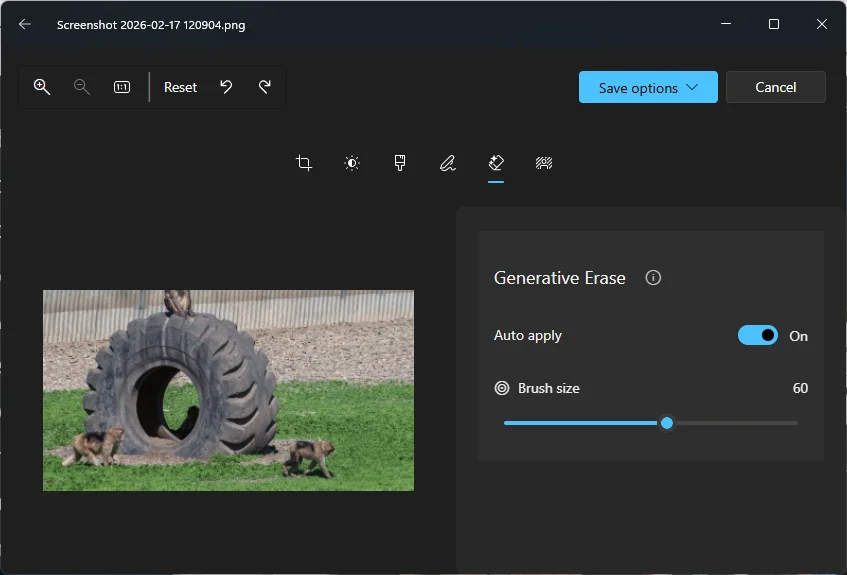Screen dimensions: 847x575
Task: Click the Brush size target icon
Action: click(502, 388)
